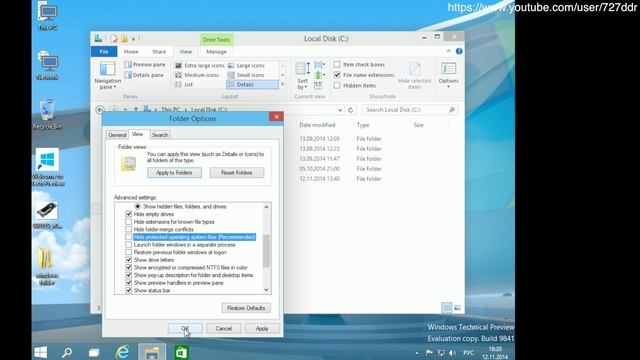The height and width of the screenshot is (360, 640).
Task: Confirm Folder Options with OK
Action: click(x=185, y=329)
